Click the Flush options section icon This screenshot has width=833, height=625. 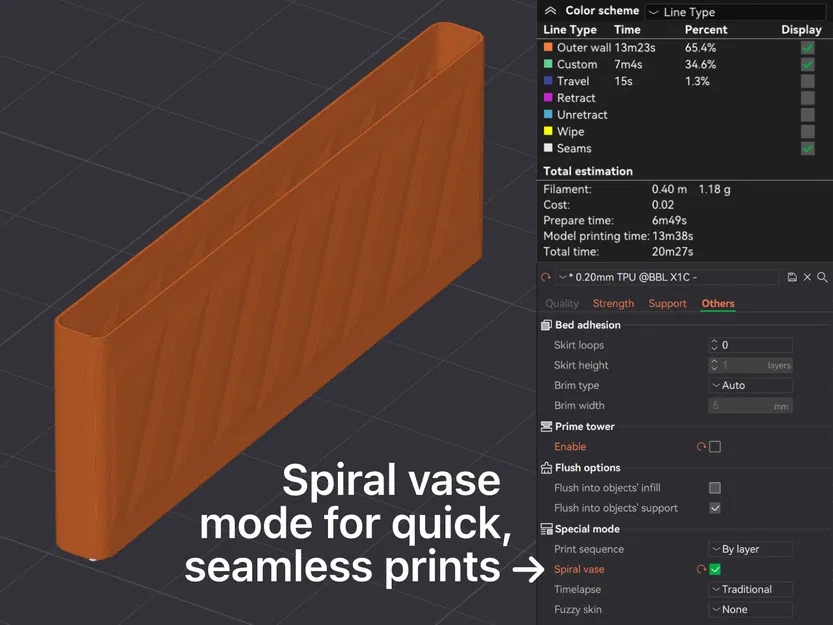click(546, 468)
